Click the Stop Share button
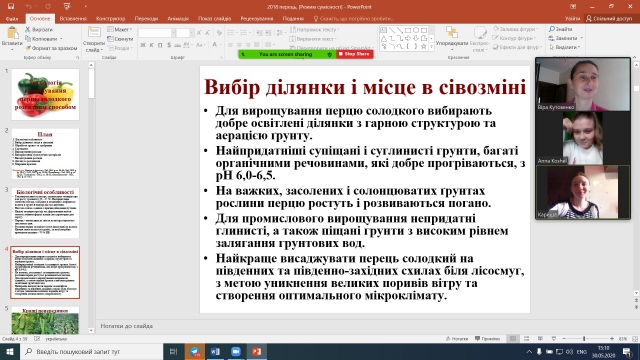 tap(354, 54)
